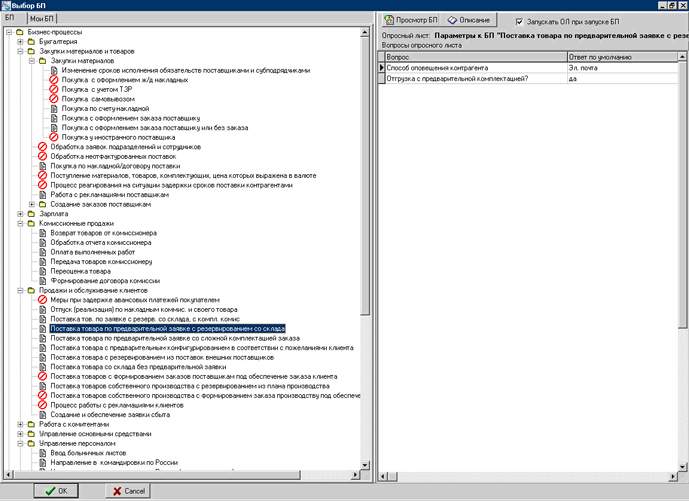The image size is (689, 501).
Task: Select Отгрузка с предварительной комплектацией? question
Action: (x=476, y=79)
